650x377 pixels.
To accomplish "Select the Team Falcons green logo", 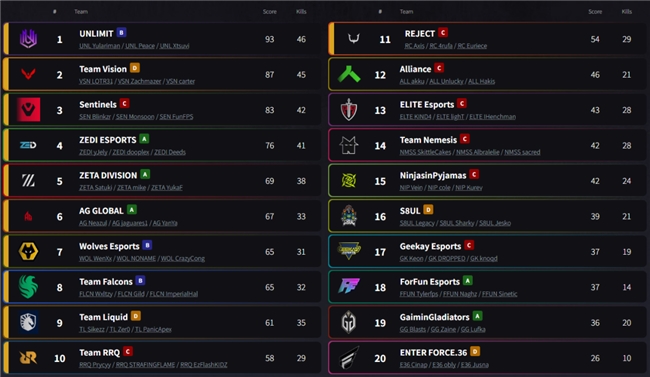I will (29, 287).
